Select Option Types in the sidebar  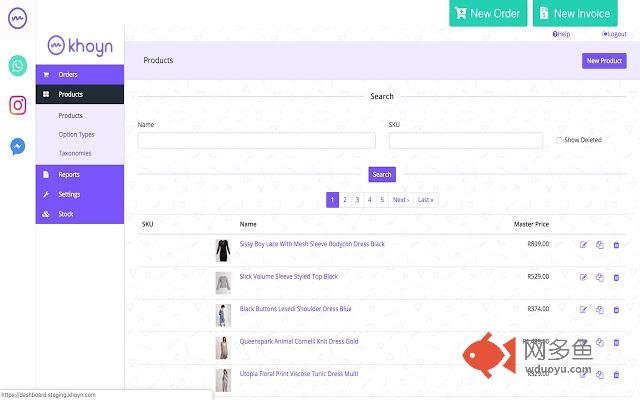tap(76, 134)
